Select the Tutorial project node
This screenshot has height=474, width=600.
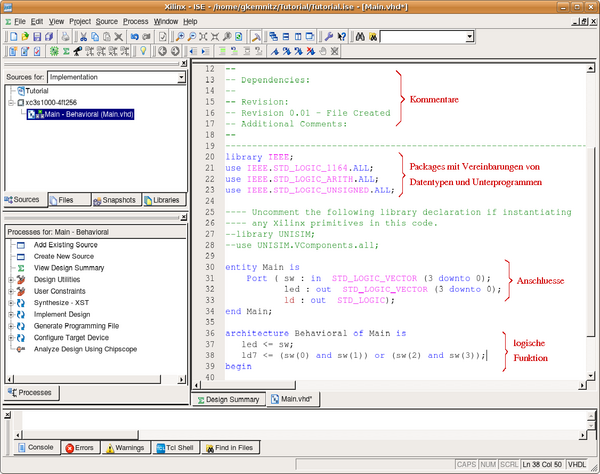pyautogui.click(x=37, y=91)
